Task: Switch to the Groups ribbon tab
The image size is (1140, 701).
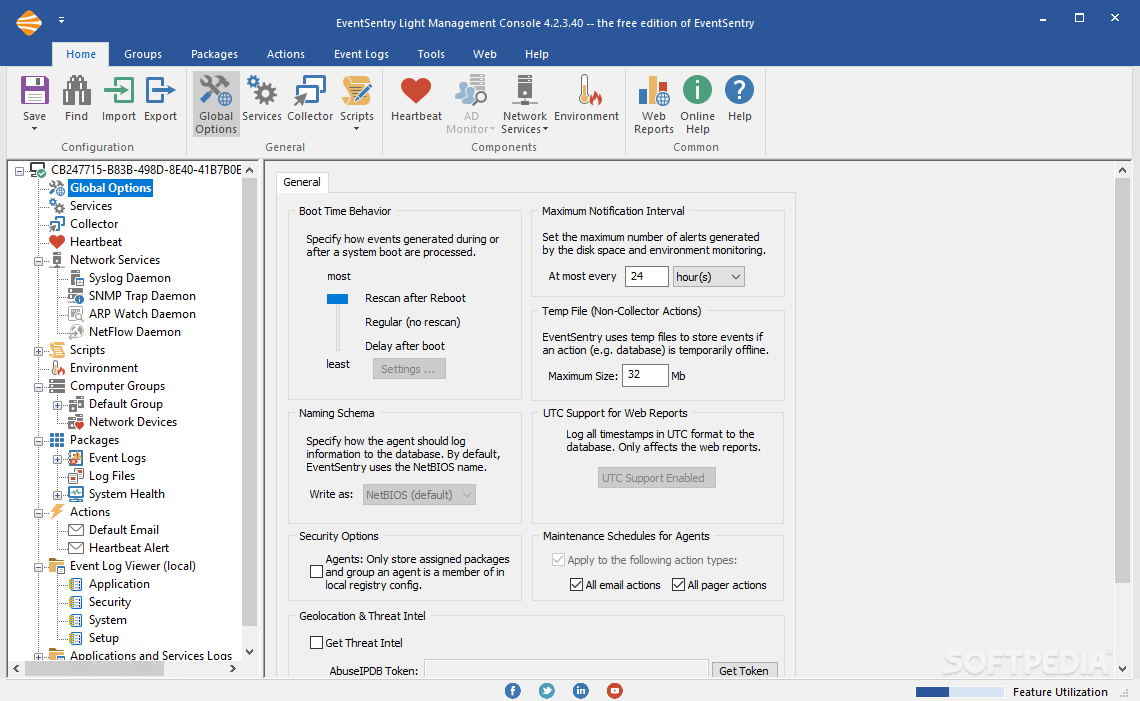Action: (x=142, y=54)
